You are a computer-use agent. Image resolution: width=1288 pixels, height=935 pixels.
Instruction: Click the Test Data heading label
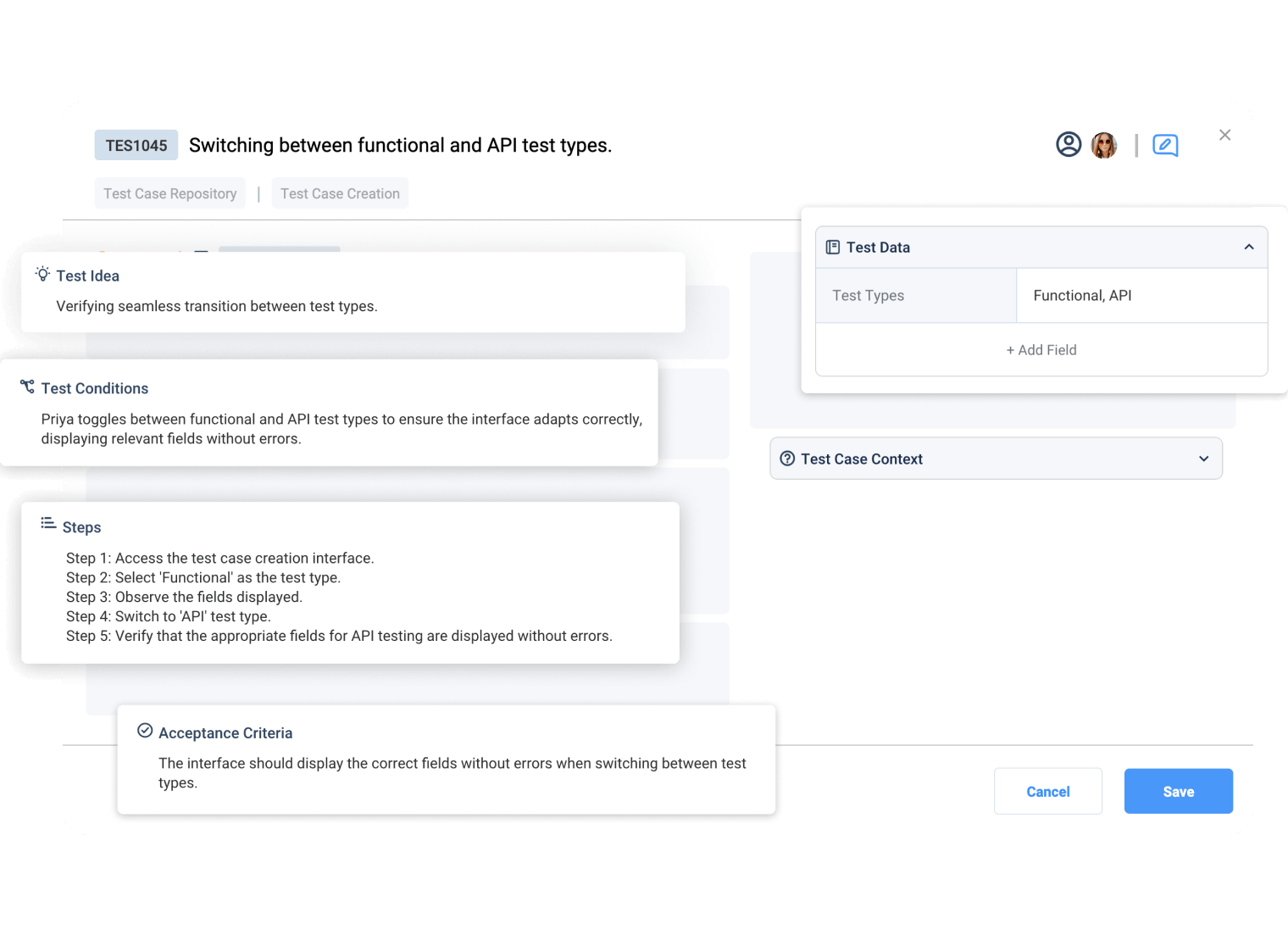878,248
